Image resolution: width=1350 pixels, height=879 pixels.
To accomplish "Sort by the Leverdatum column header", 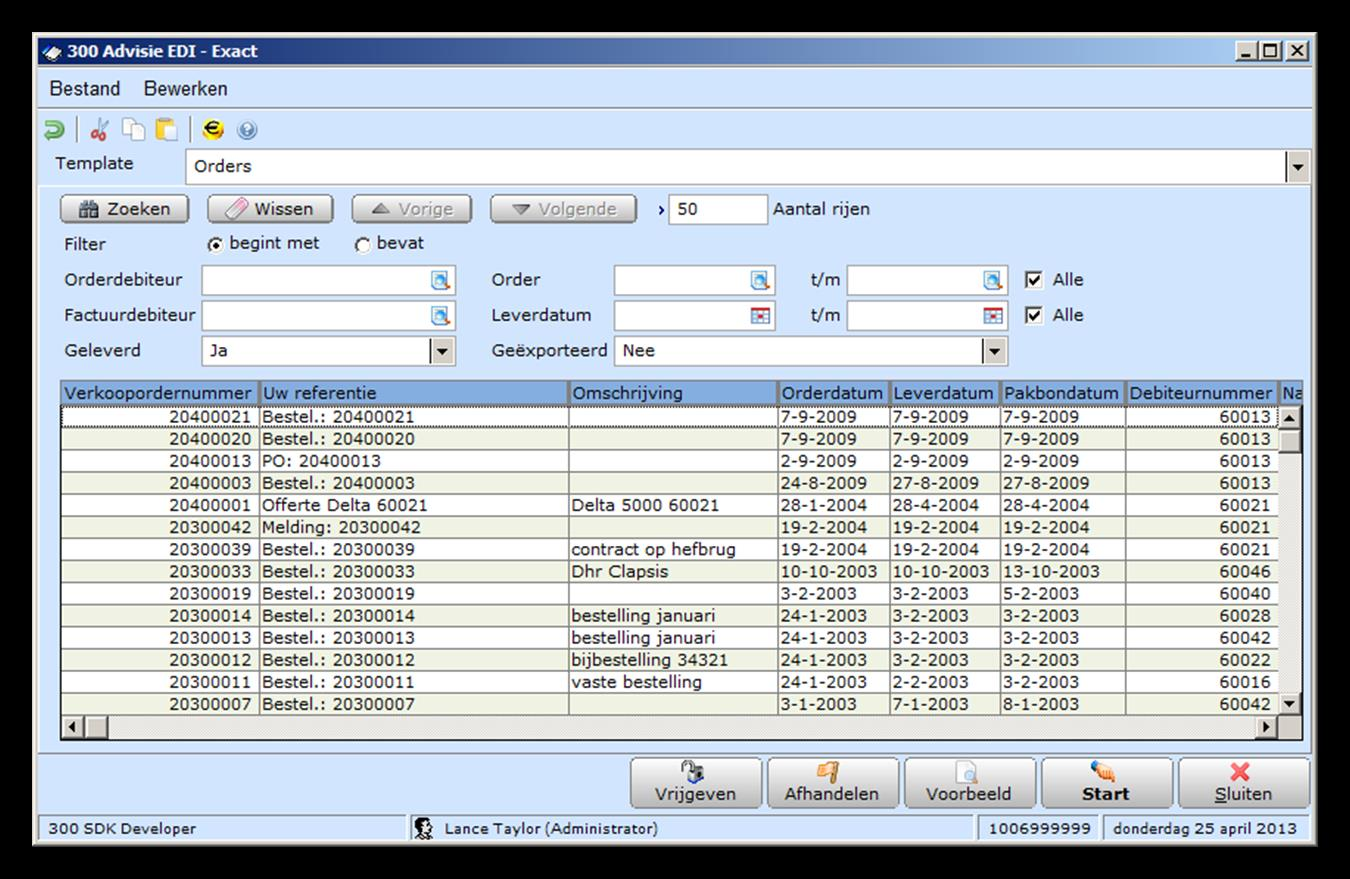I will [945, 393].
